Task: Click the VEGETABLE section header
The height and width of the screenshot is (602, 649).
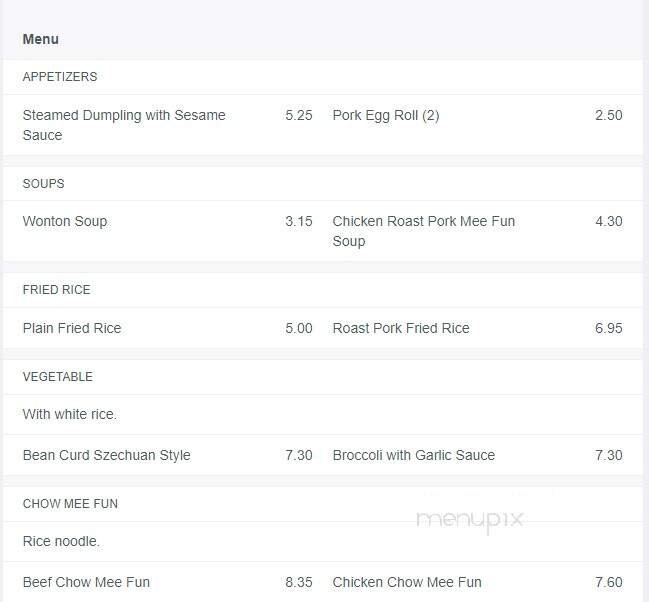Action: pyautogui.click(x=57, y=377)
